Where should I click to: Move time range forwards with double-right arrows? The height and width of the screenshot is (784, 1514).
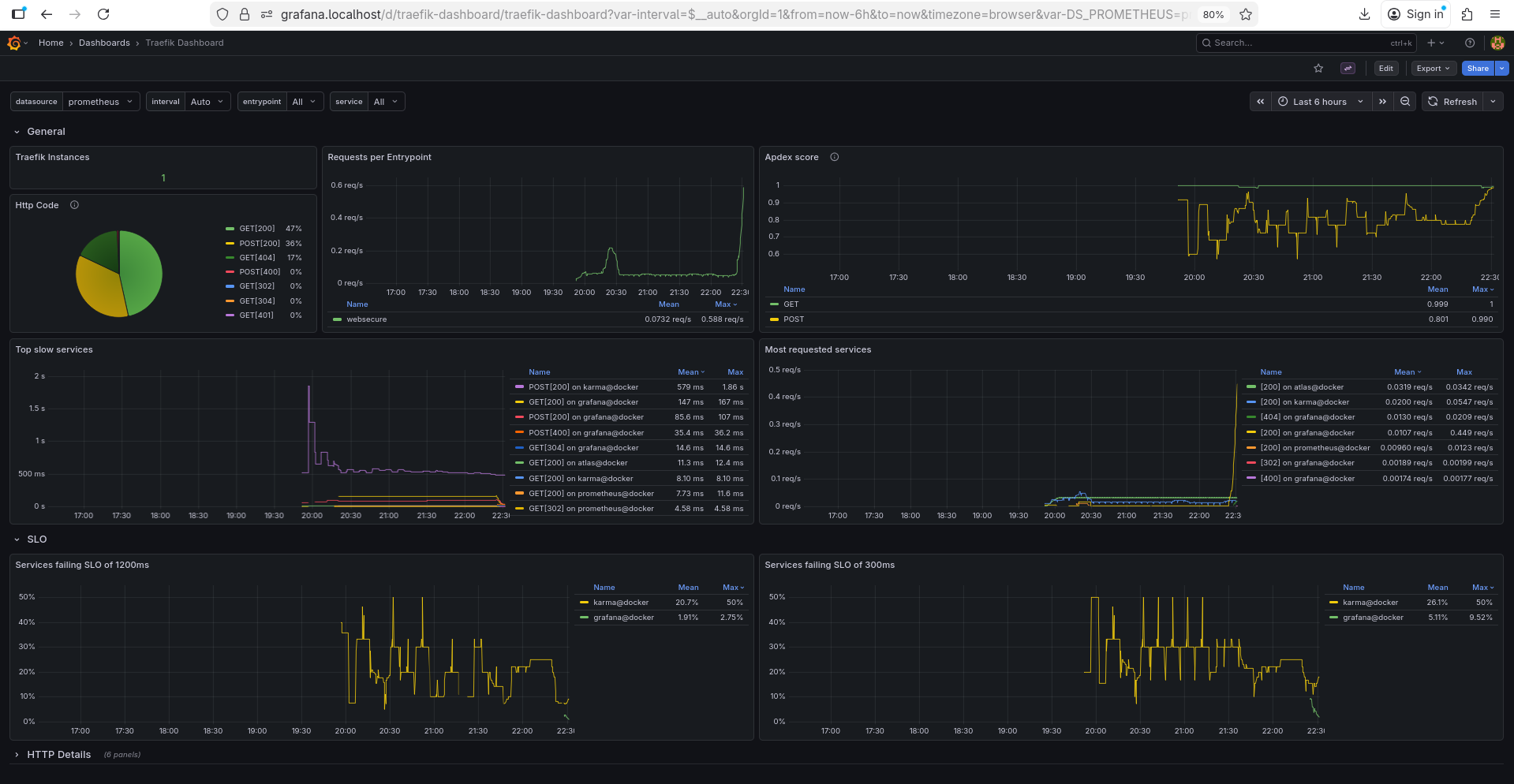click(x=1382, y=102)
